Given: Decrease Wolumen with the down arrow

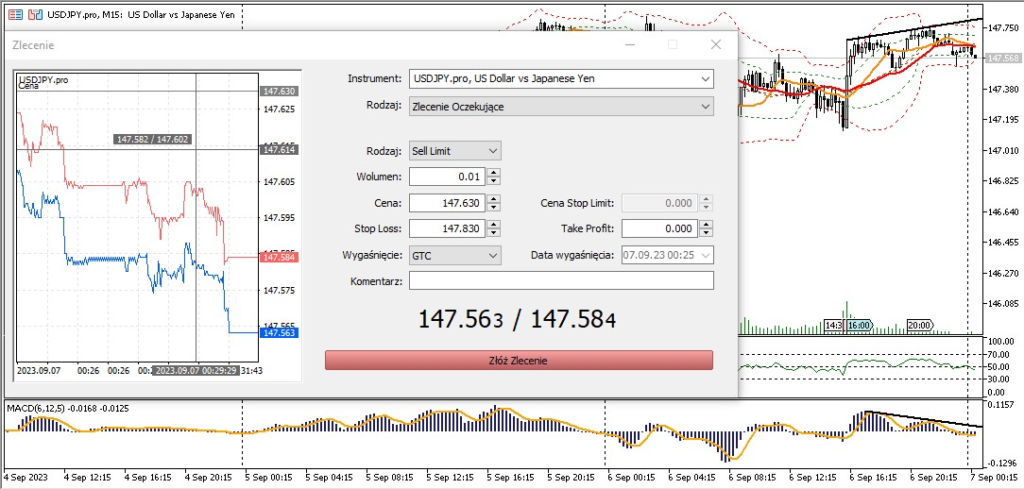Looking at the screenshot, I should [x=493, y=181].
